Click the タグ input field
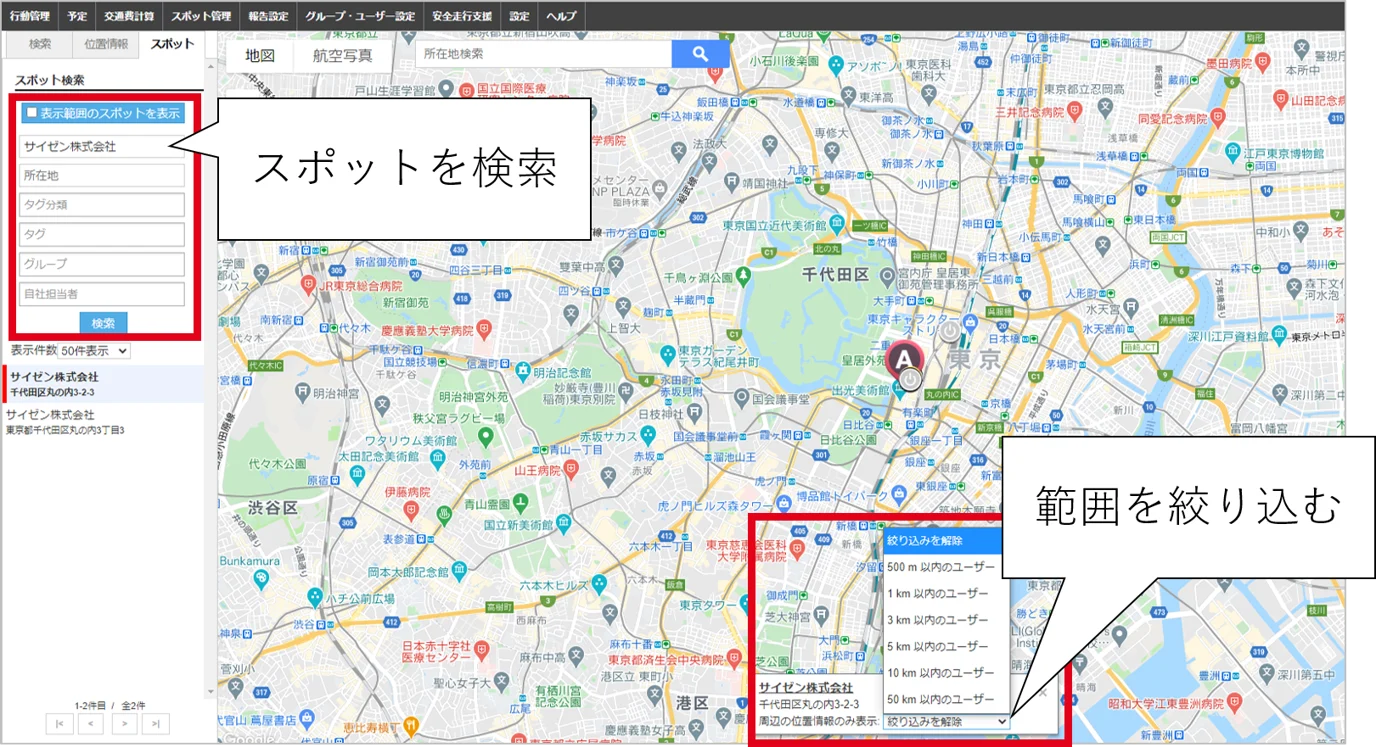This screenshot has height=747, width=1376. pyautogui.click(x=102, y=234)
